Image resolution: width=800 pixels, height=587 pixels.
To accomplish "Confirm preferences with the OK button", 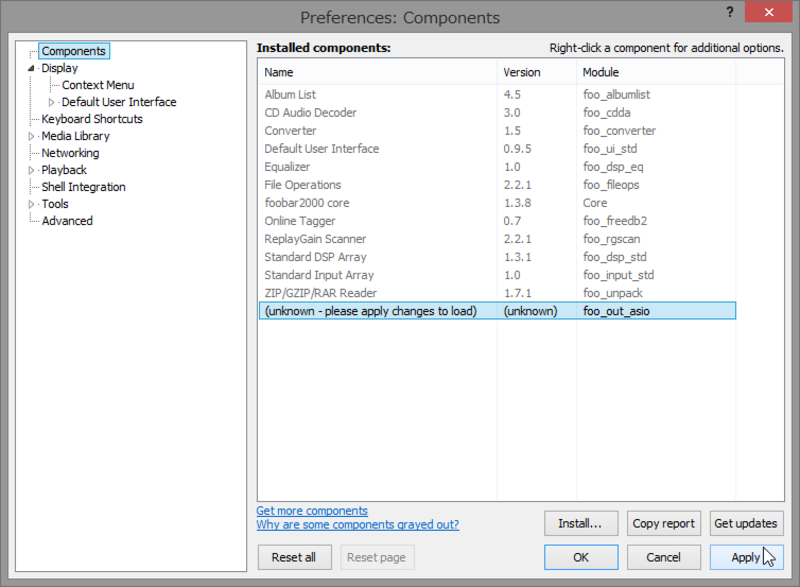I will click(x=581, y=557).
